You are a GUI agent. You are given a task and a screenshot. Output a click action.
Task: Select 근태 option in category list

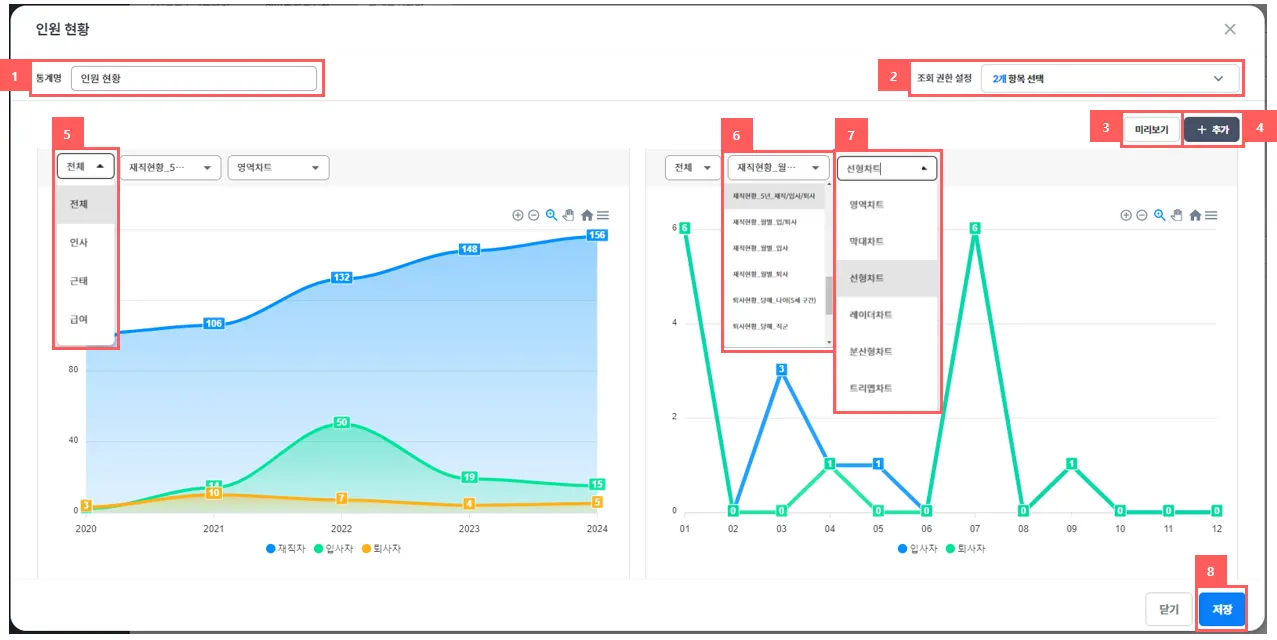[x=86, y=280]
